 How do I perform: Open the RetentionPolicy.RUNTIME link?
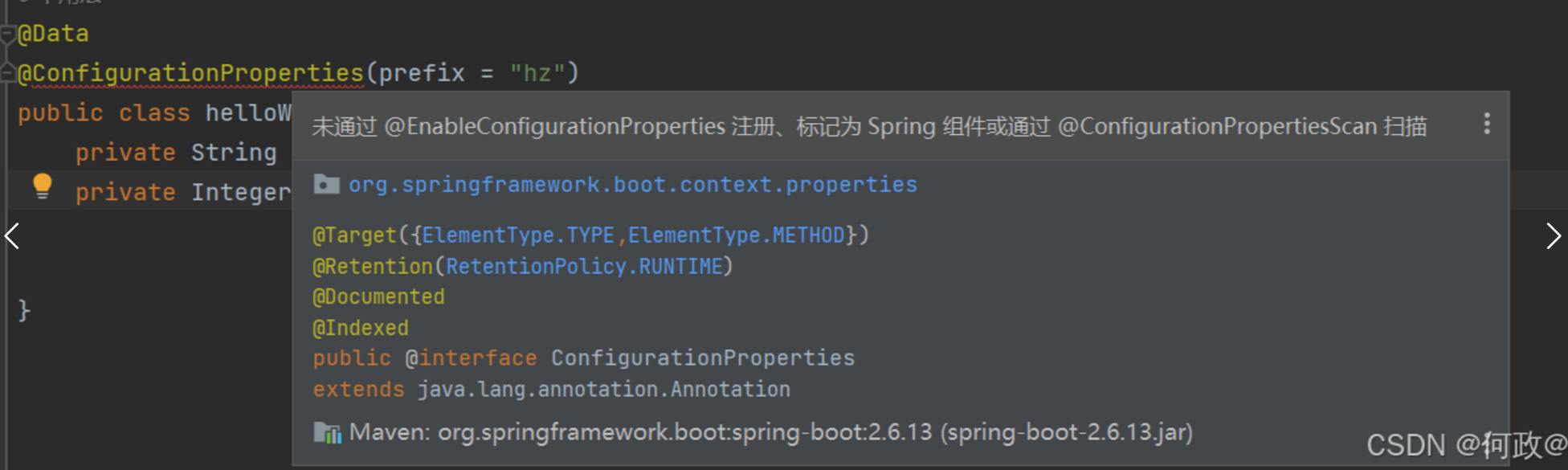(x=584, y=267)
